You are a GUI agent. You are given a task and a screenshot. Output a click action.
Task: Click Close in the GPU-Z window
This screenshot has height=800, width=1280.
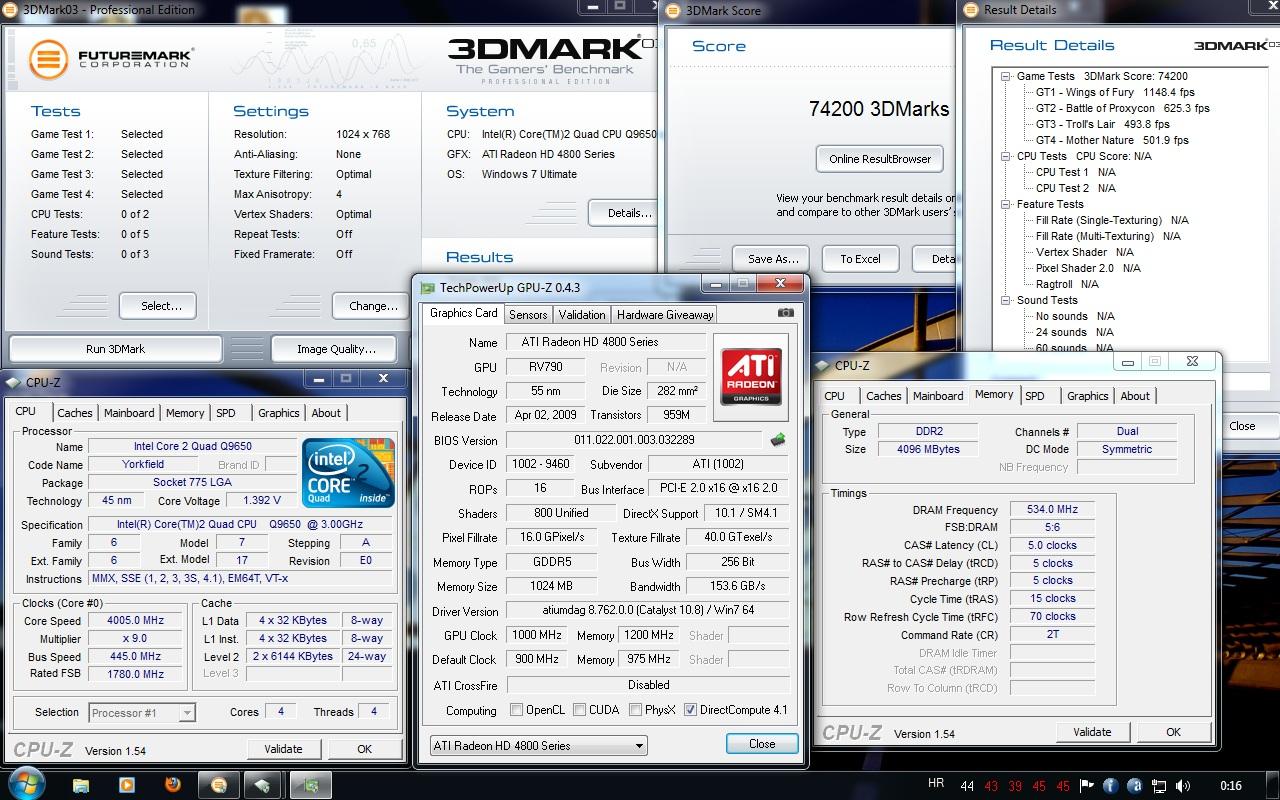pyautogui.click(x=762, y=744)
